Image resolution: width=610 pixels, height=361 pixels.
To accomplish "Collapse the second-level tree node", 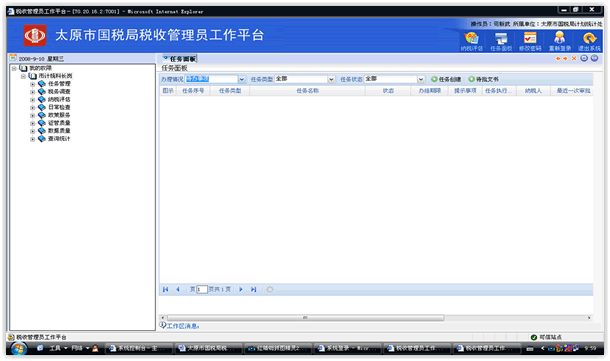I will click(23, 76).
